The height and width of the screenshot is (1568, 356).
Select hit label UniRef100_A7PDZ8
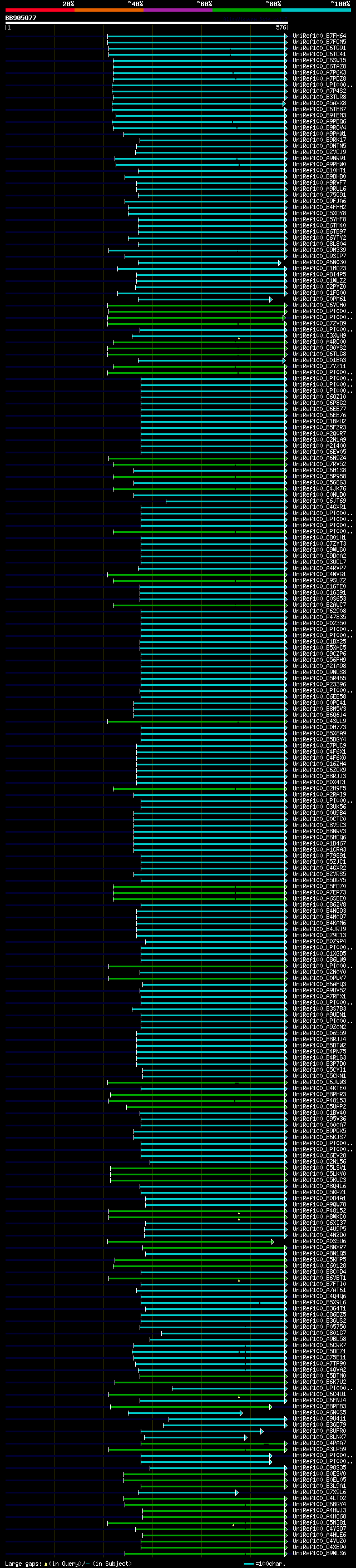319,78
